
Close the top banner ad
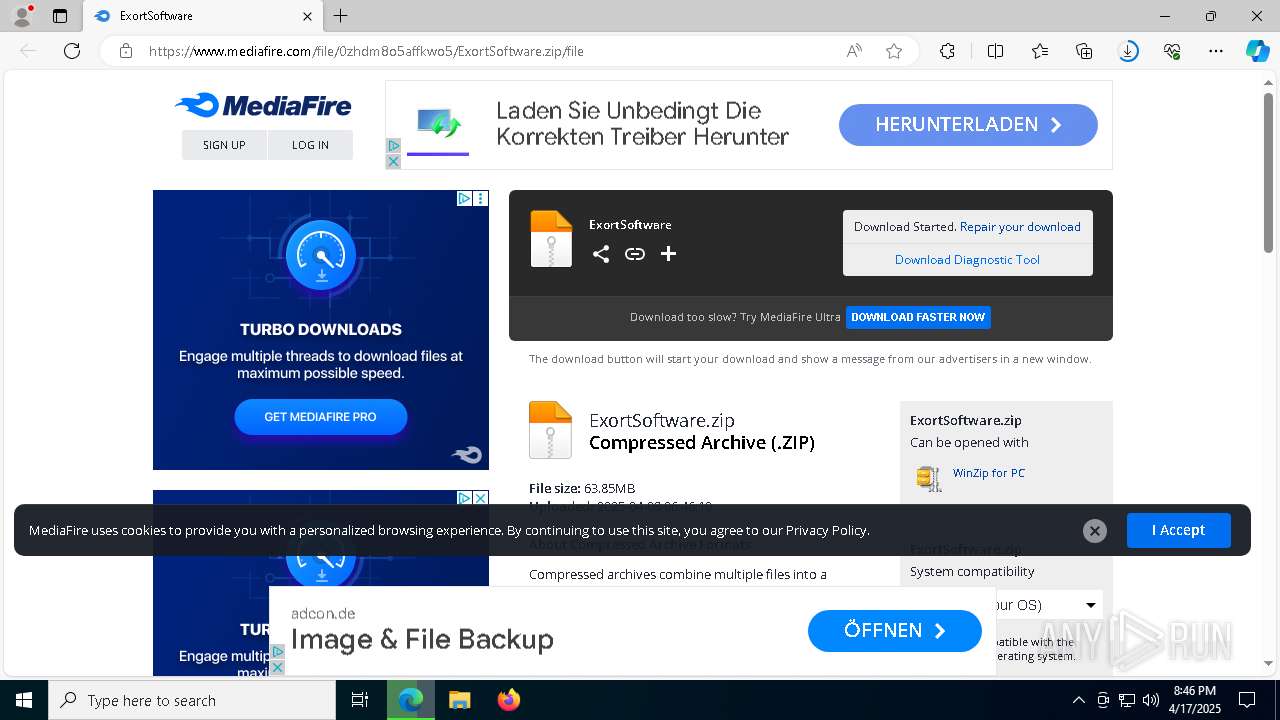tap(393, 161)
